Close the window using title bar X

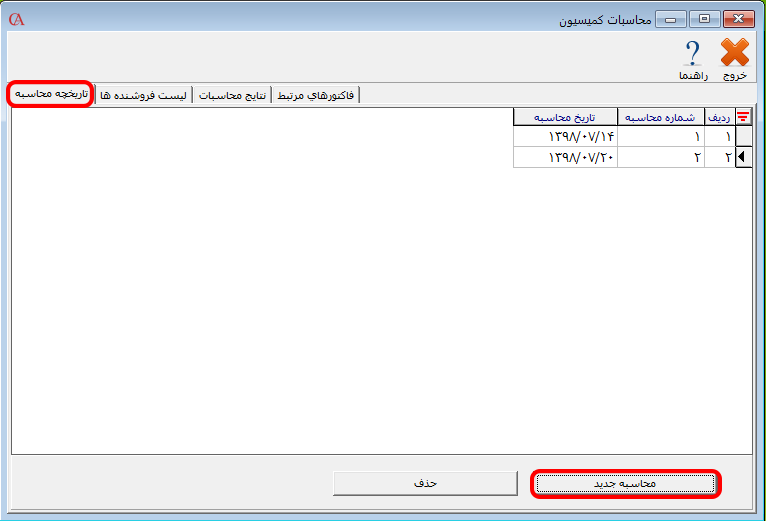coord(737,19)
